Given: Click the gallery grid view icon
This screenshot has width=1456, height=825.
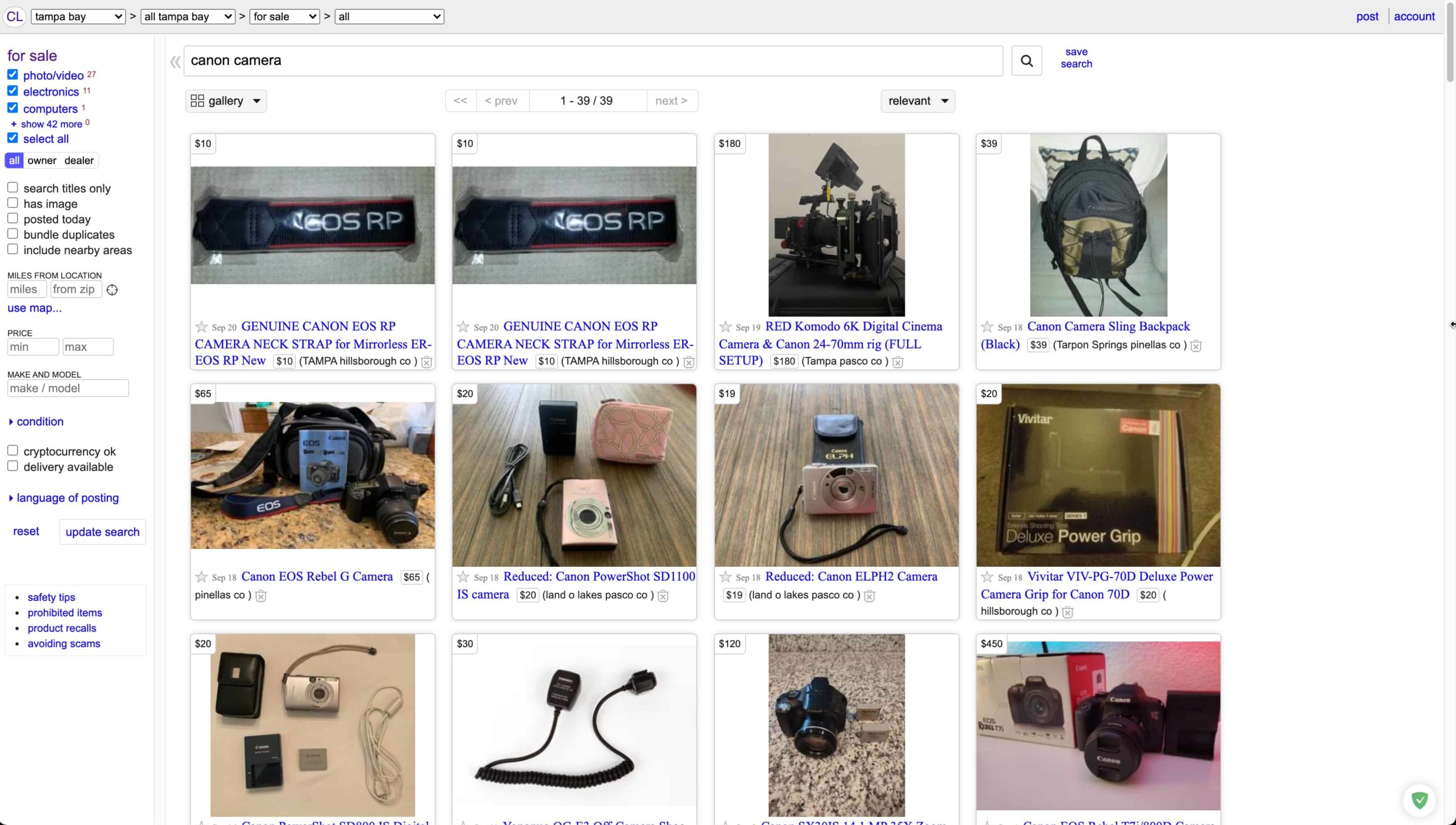Looking at the screenshot, I should coord(197,100).
